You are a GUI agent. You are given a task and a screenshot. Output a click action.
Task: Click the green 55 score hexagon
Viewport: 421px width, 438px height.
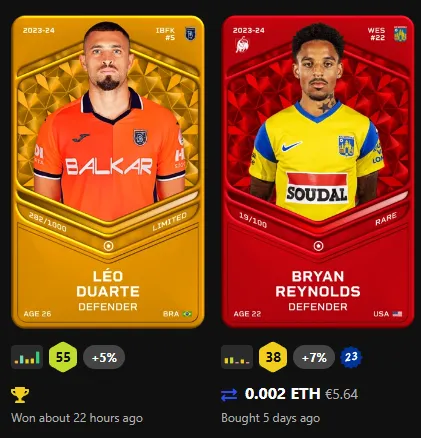(x=63, y=357)
